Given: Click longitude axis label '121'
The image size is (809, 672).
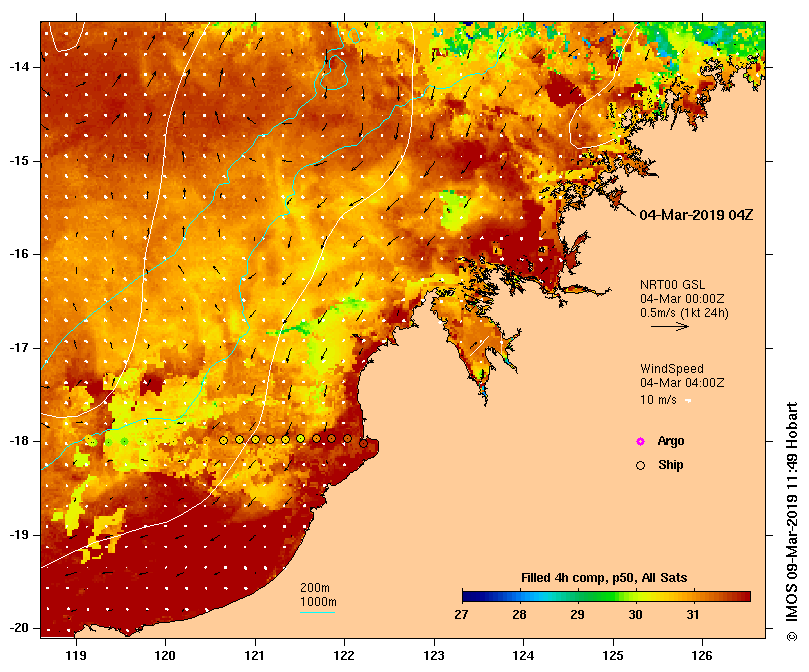Looking at the screenshot, I should tap(254, 656).
